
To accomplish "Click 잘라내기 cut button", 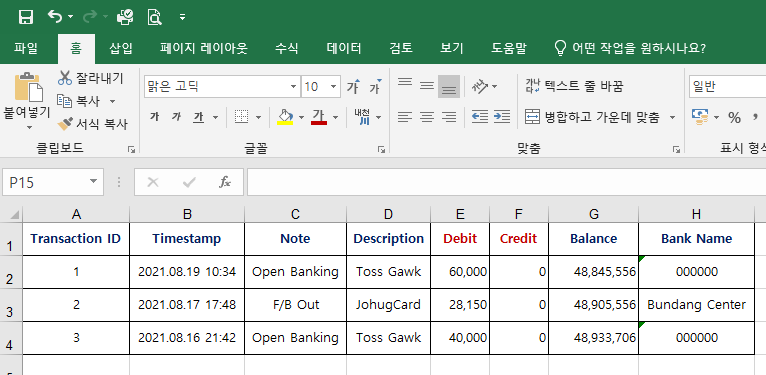I will pos(91,78).
